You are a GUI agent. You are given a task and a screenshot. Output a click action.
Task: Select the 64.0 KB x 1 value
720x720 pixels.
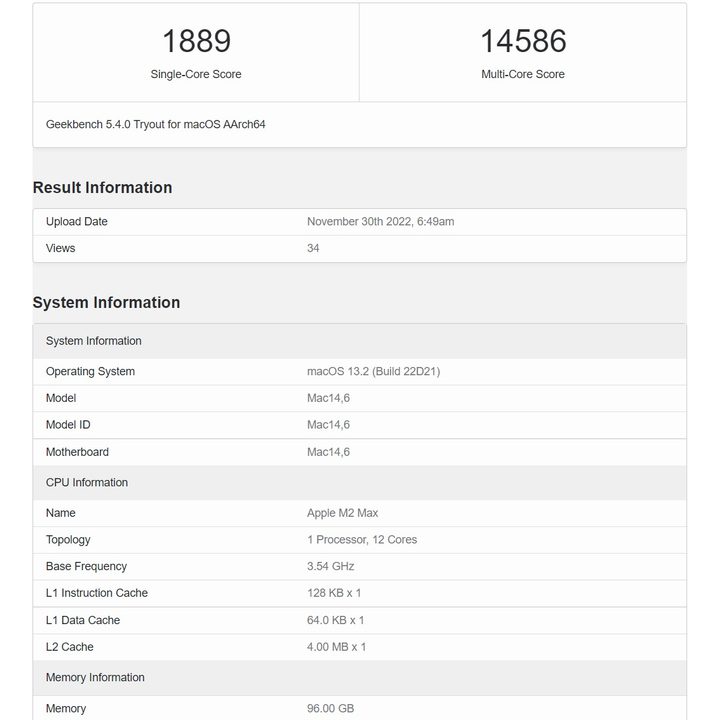tap(336, 620)
